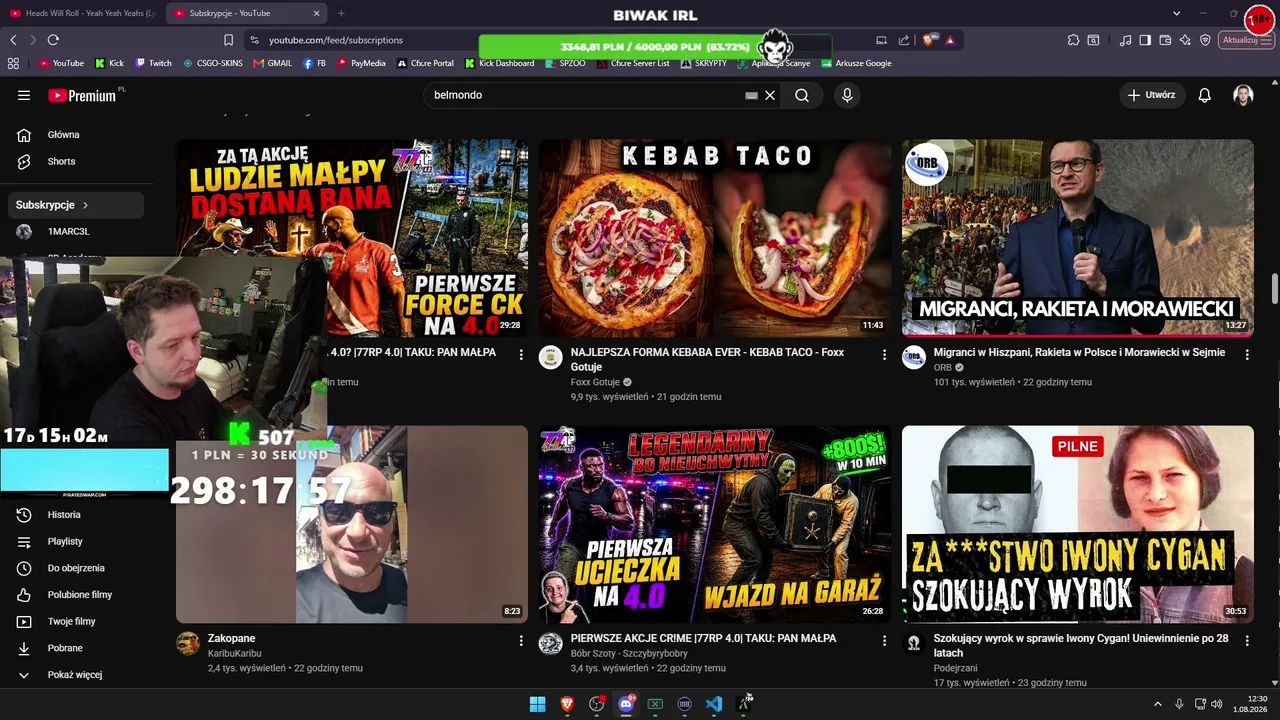The width and height of the screenshot is (1280, 720).
Task: Start voice search with the microphone
Action: [x=847, y=95]
